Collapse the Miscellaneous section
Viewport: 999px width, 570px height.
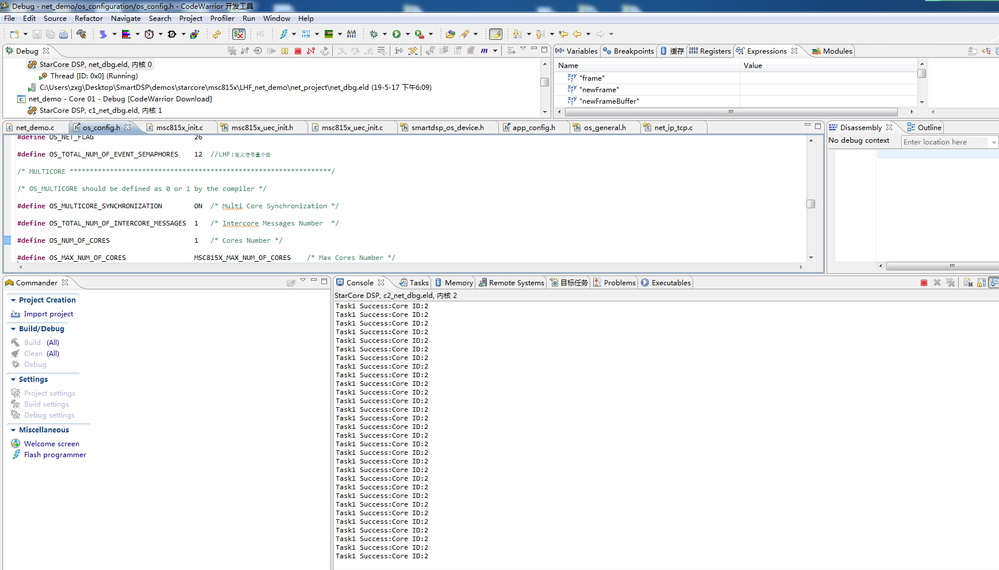13,430
